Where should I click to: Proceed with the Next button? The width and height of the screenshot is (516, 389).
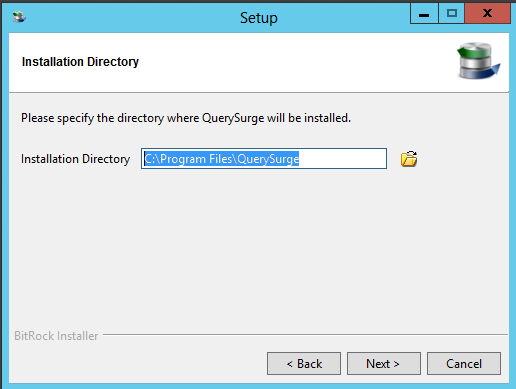[384, 363]
